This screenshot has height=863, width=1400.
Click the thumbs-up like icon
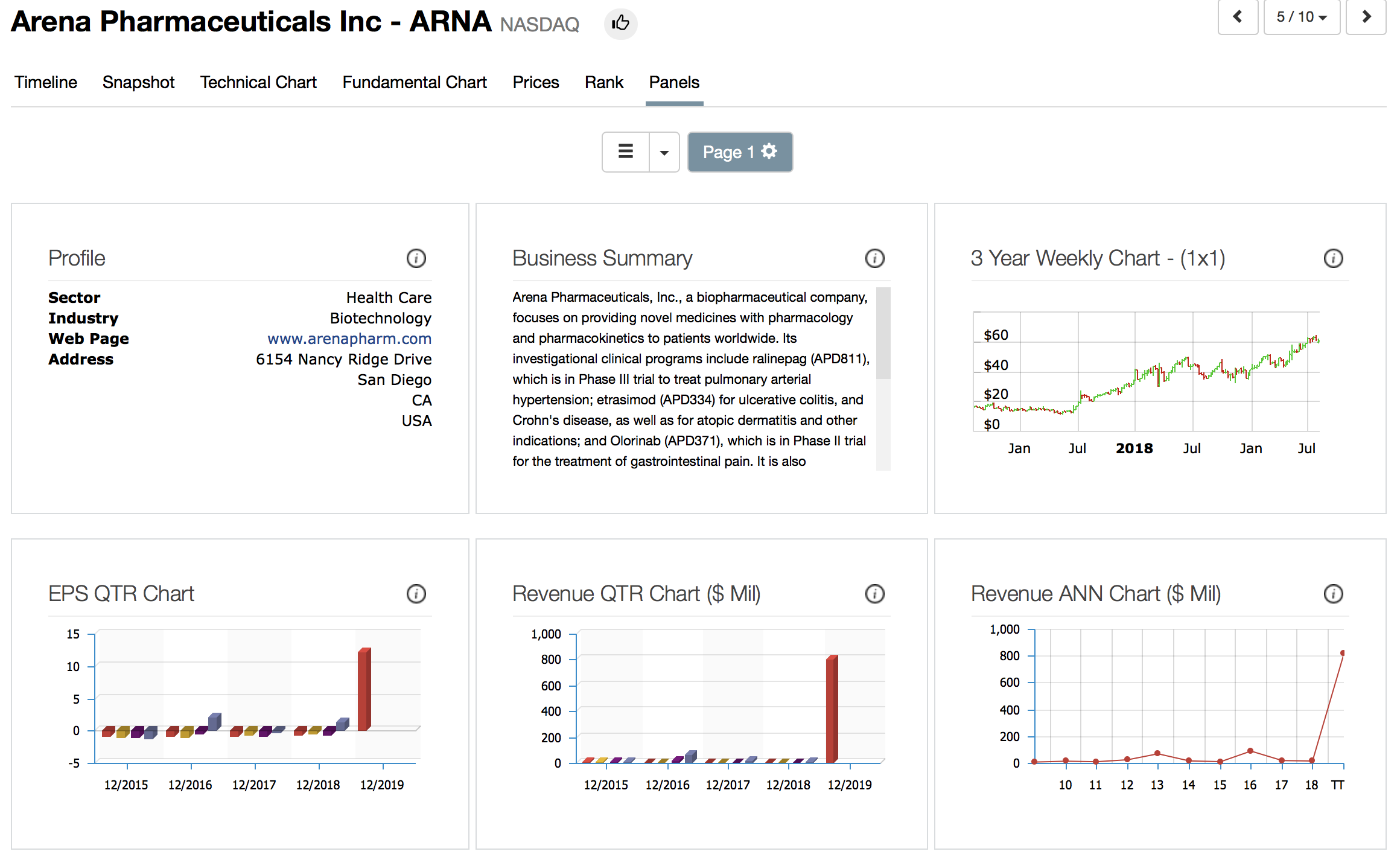620,24
